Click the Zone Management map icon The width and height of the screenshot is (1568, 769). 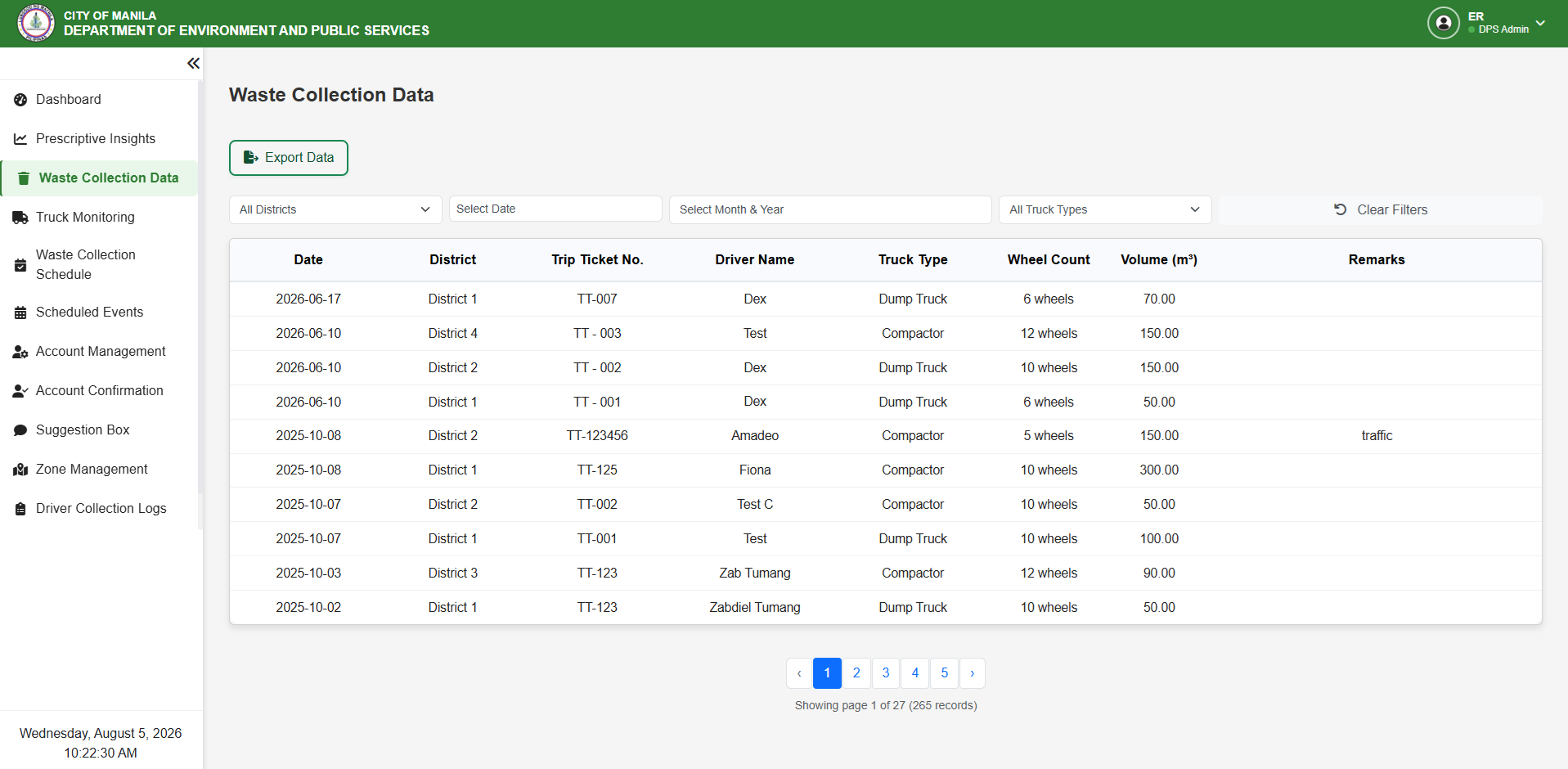[x=20, y=470]
